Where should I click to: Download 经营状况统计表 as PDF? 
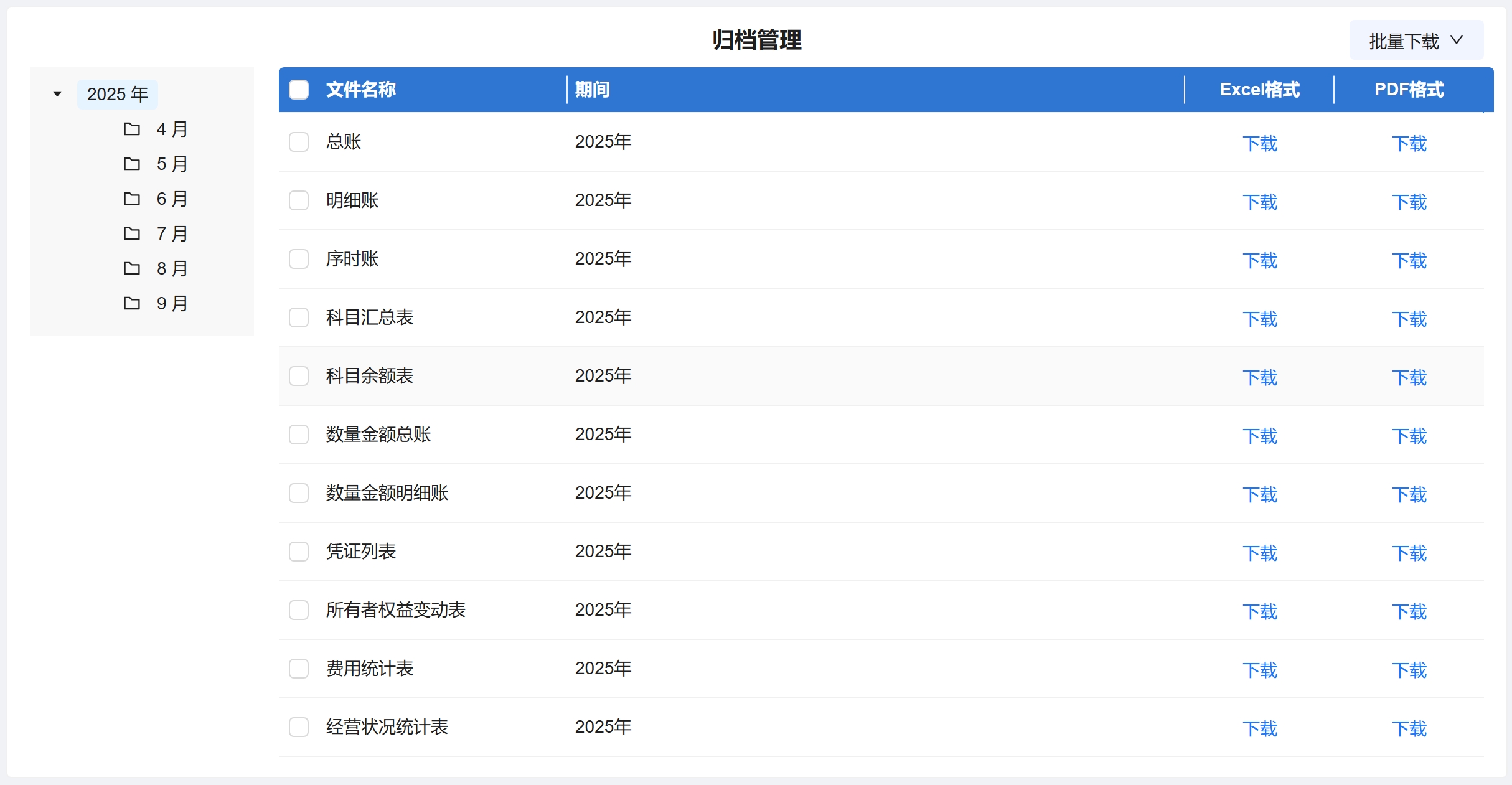pyautogui.click(x=1409, y=728)
